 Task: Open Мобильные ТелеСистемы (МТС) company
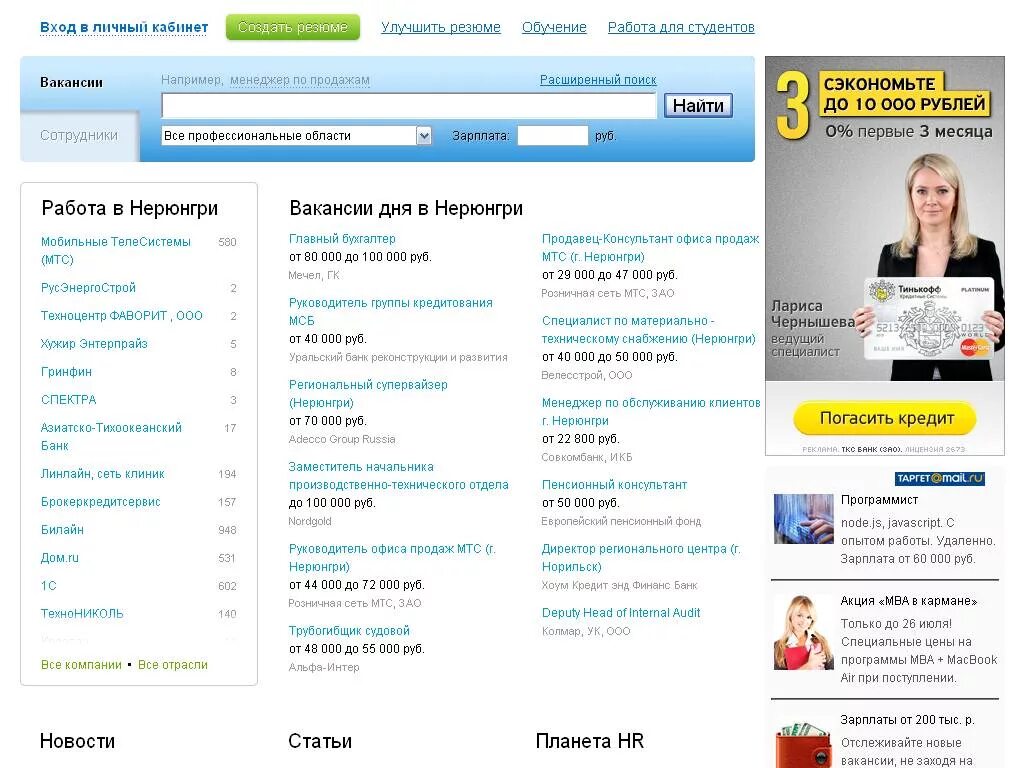point(116,251)
